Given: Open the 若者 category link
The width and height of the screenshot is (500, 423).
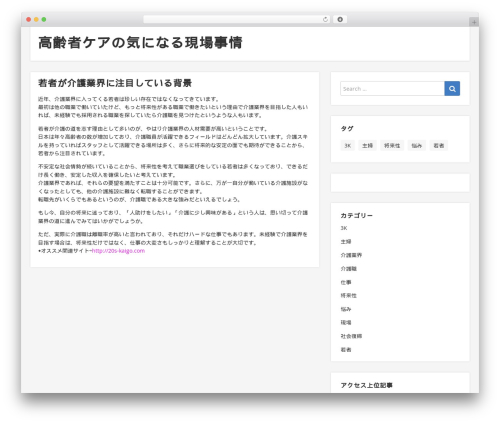Looking at the screenshot, I should click(346, 350).
